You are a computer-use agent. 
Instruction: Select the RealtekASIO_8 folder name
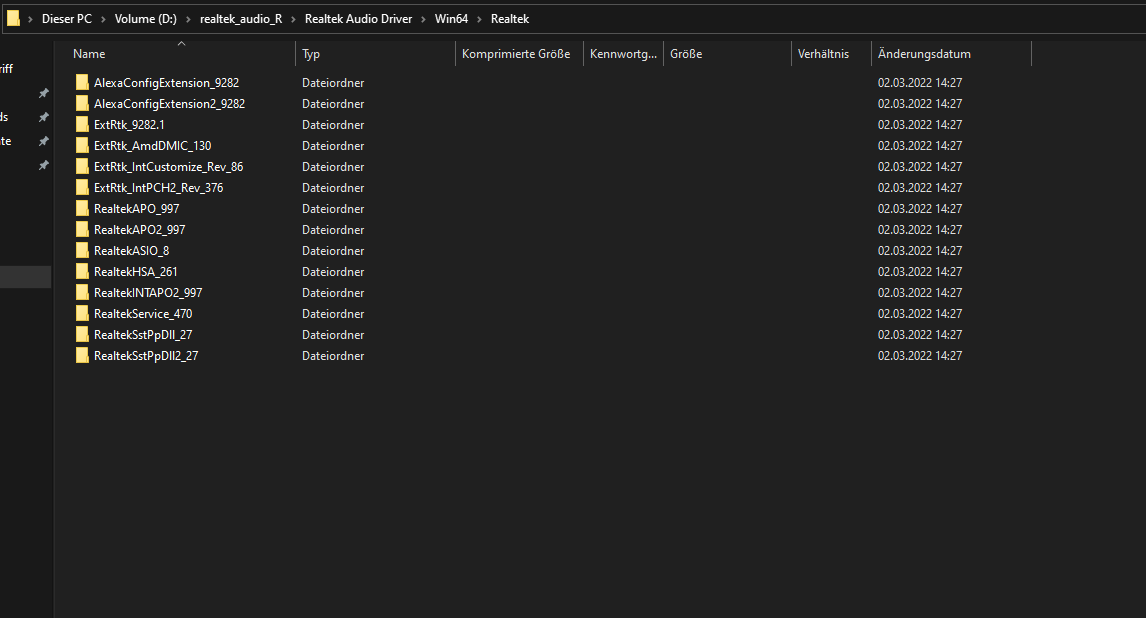pos(132,251)
